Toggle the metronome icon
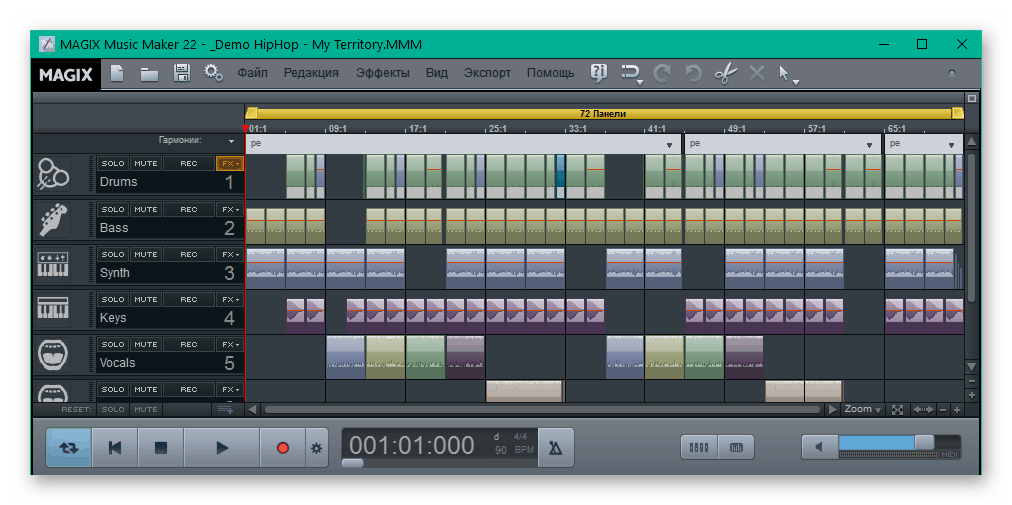 coord(555,448)
